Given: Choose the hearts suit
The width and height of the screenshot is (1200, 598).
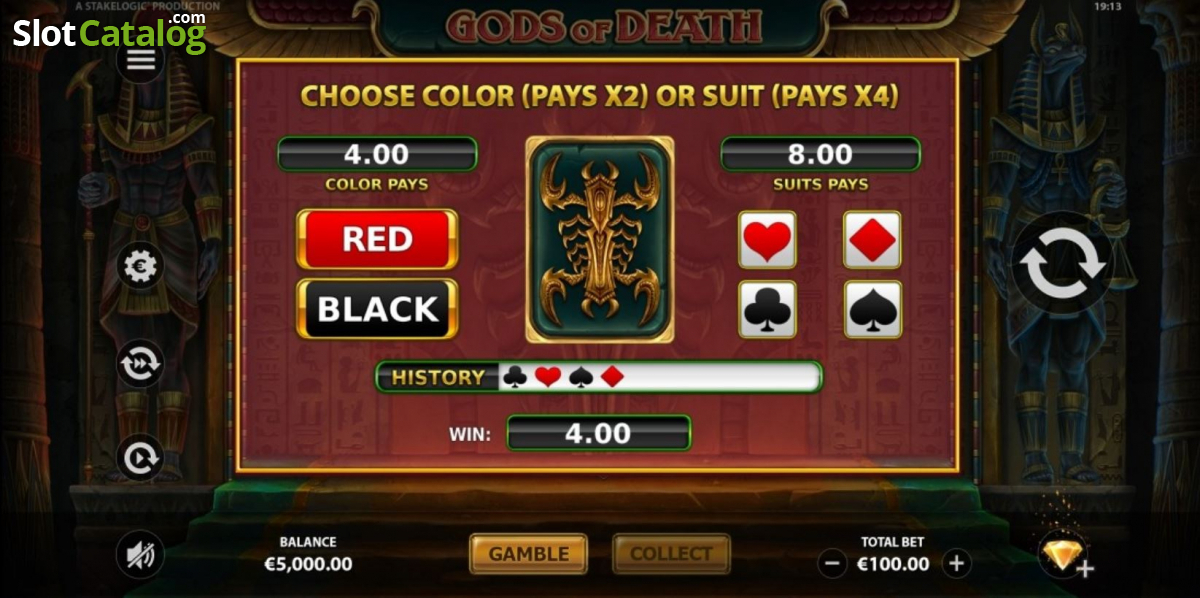Looking at the screenshot, I should click(x=767, y=240).
